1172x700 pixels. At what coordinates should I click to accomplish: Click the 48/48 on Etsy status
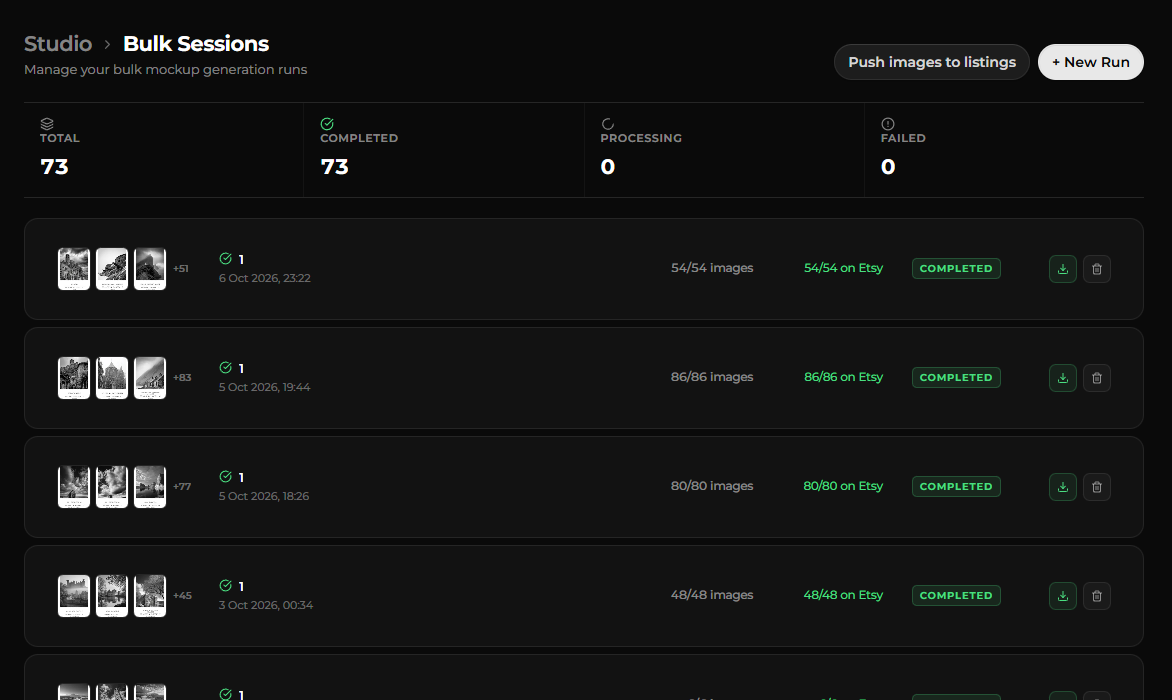coord(843,595)
